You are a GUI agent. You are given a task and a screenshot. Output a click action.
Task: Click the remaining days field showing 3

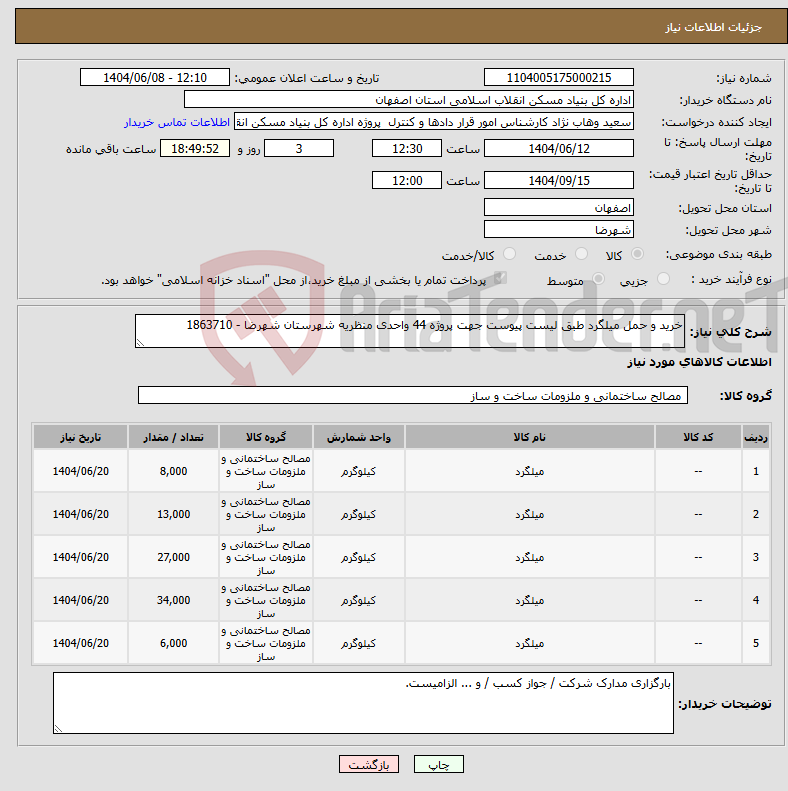point(299,148)
